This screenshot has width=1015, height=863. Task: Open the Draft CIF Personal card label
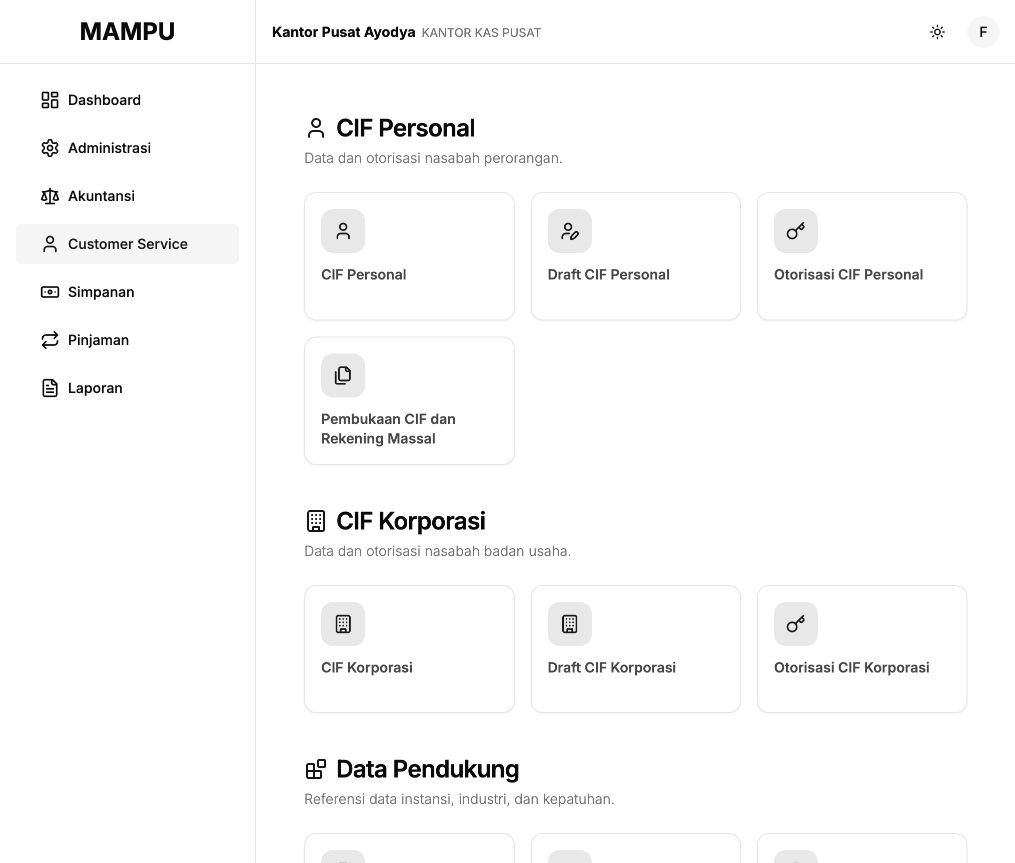(608, 275)
